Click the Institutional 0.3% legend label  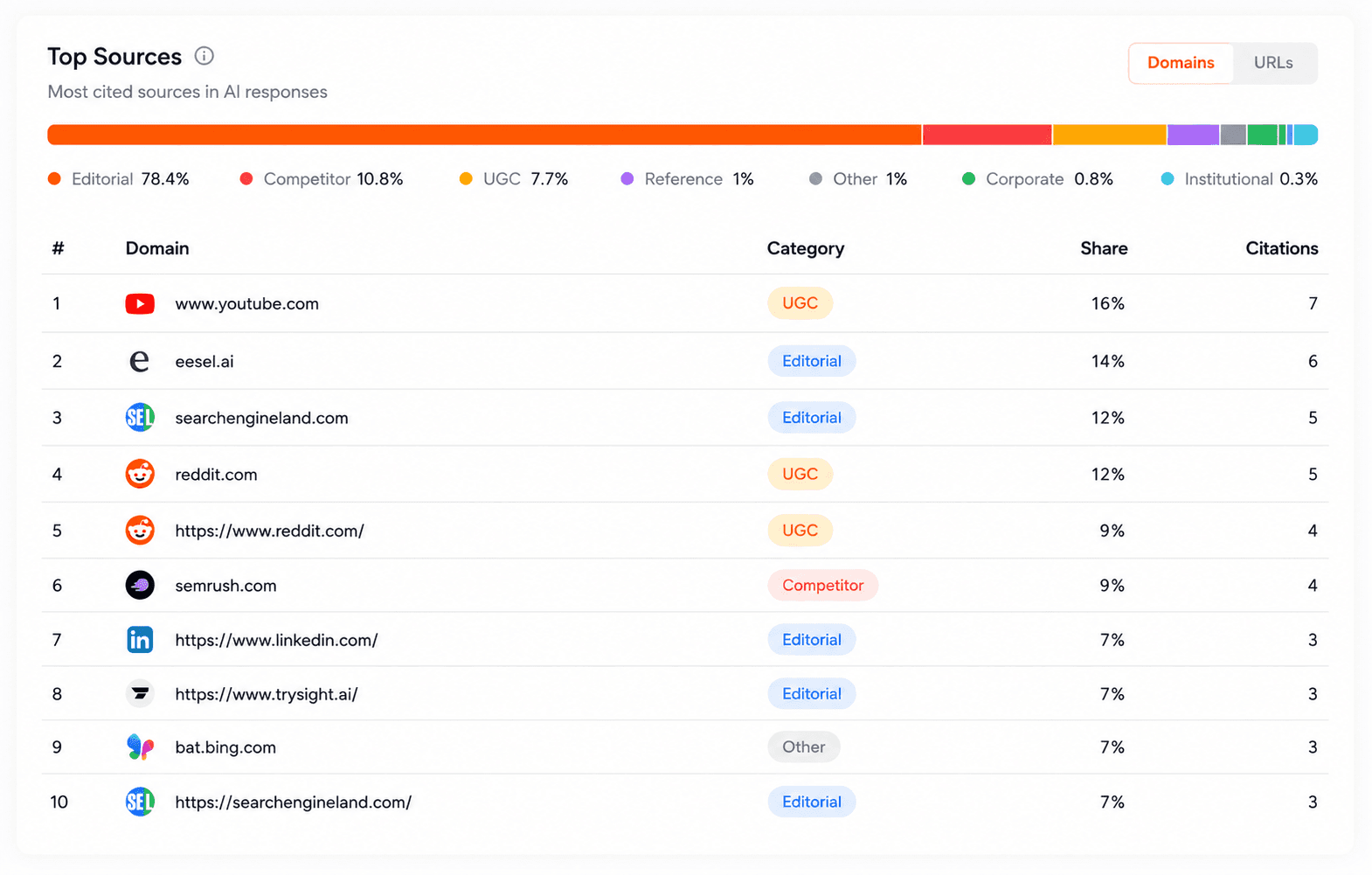1251,179
